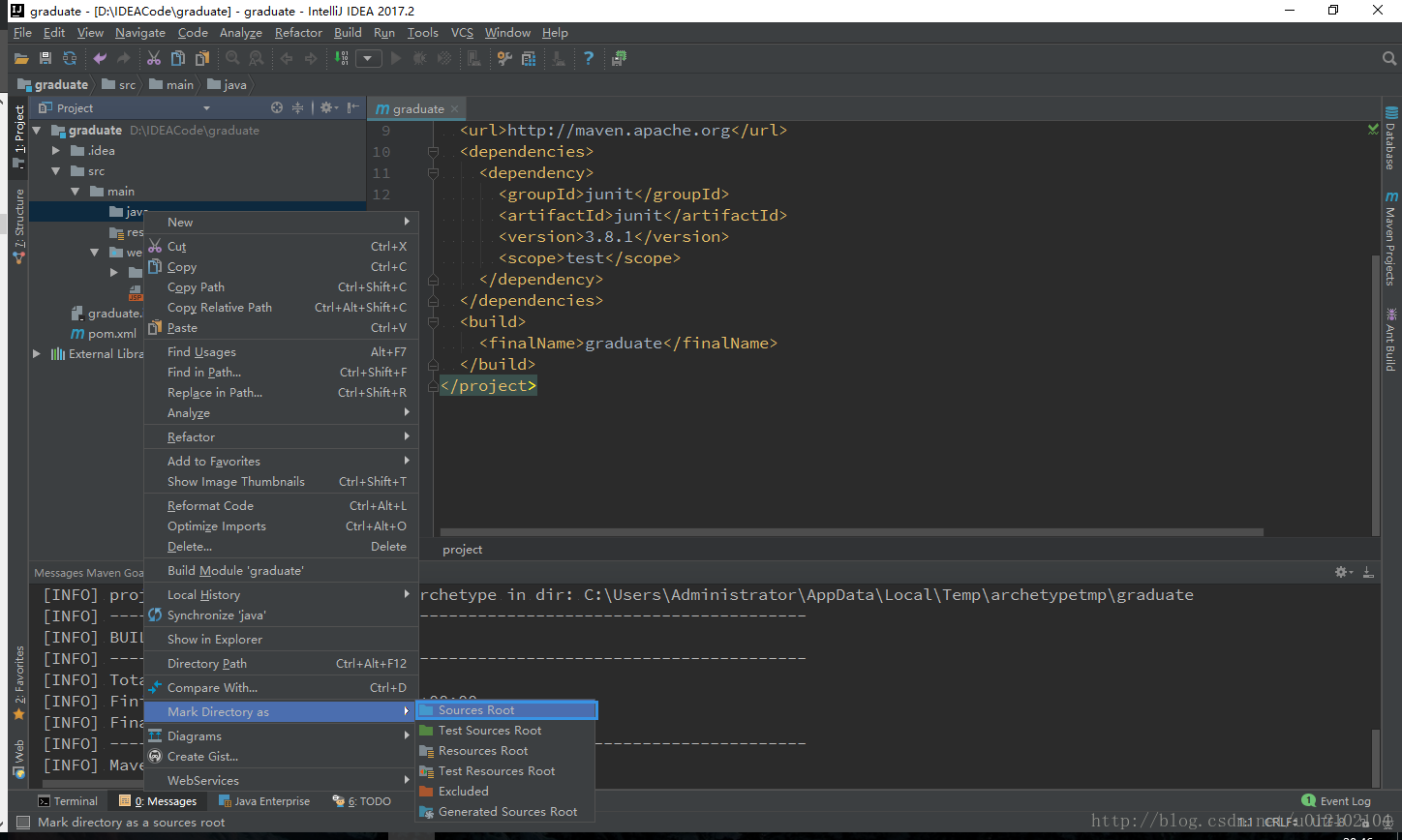Open the Project view type dropdown
Image resolution: width=1402 pixels, height=840 pixels.
coord(206,108)
